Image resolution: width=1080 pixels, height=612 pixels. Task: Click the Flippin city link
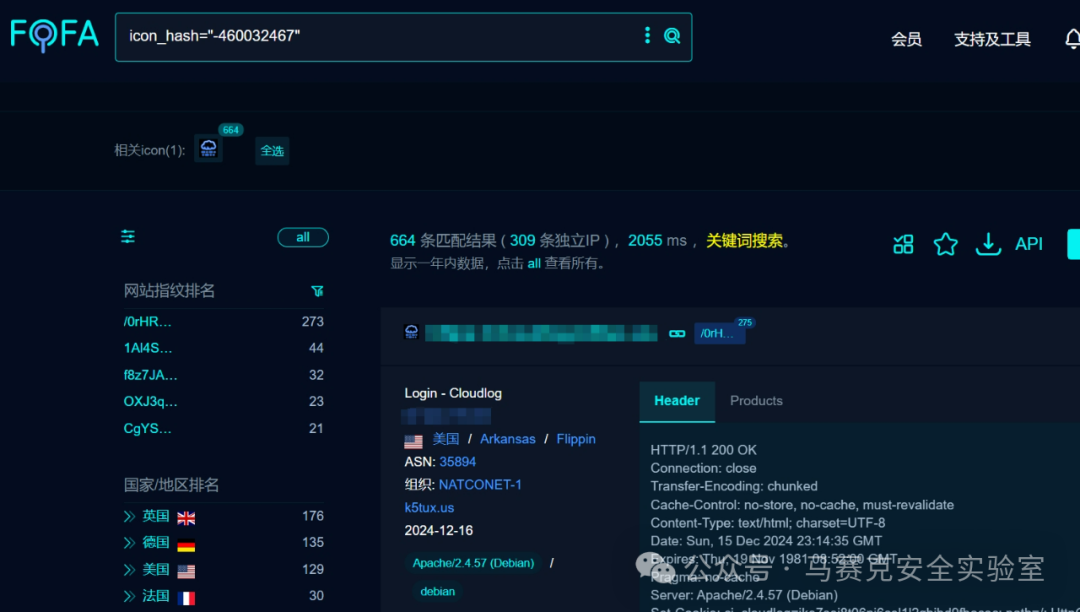(x=576, y=439)
